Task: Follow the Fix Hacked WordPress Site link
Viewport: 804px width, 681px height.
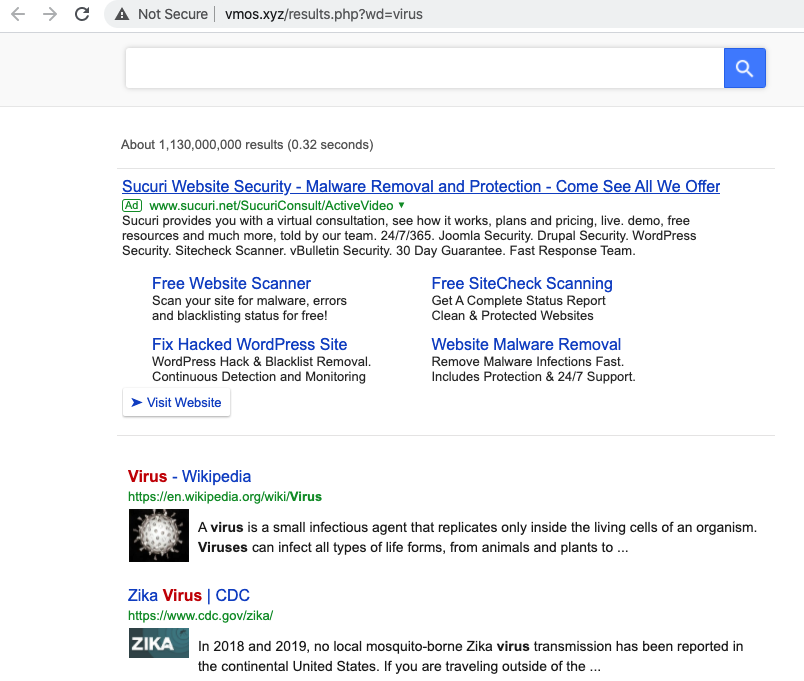Action: [249, 344]
